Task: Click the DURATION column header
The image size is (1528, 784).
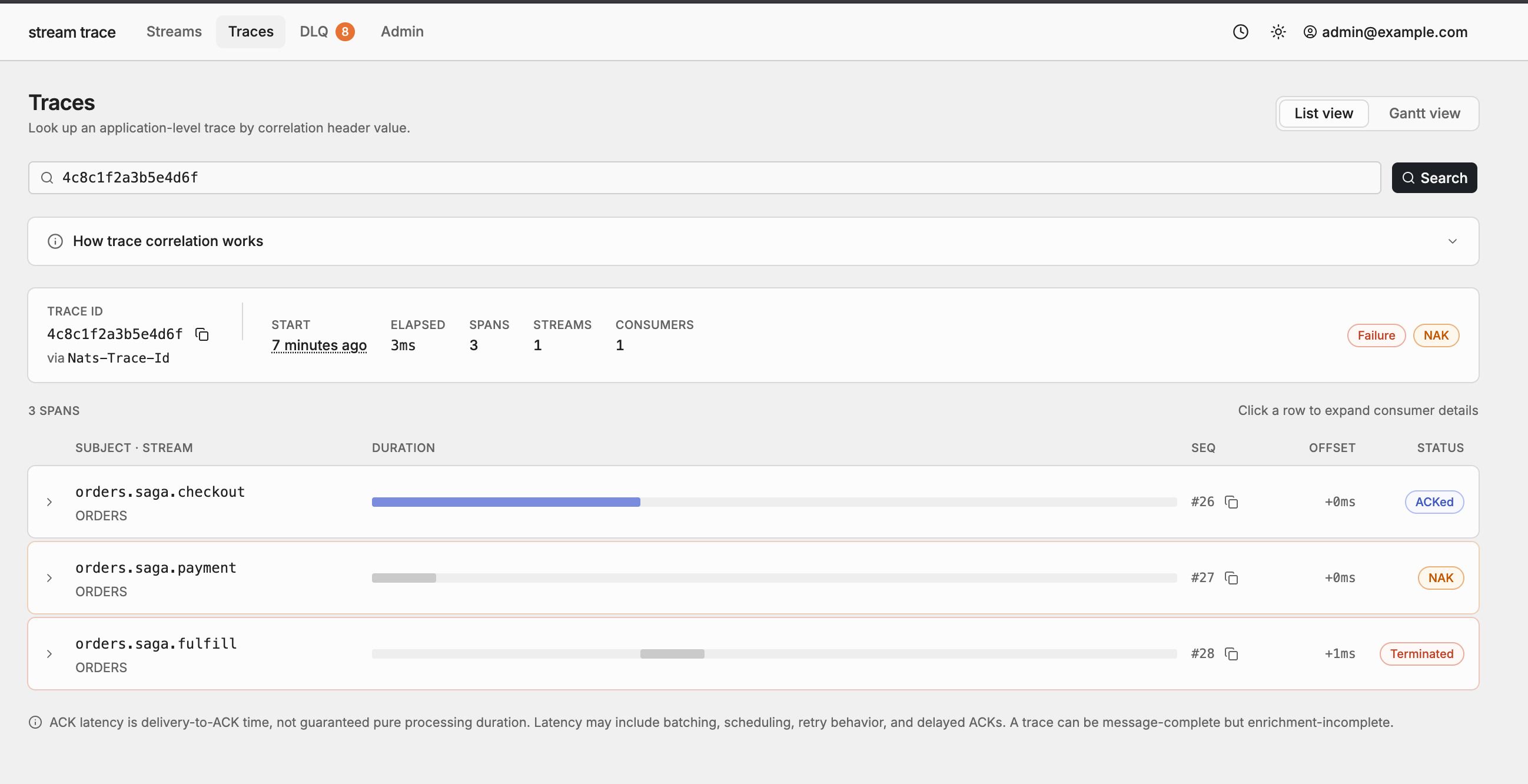Action: coord(403,449)
